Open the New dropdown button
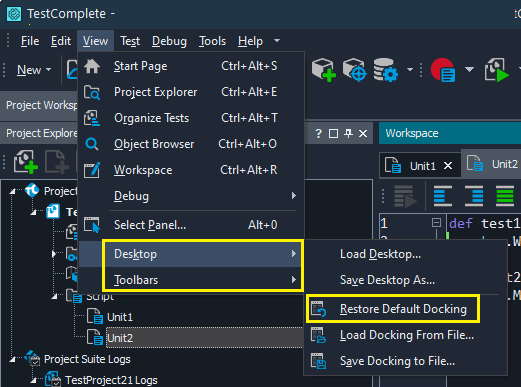The height and width of the screenshot is (387, 521). (34, 70)
